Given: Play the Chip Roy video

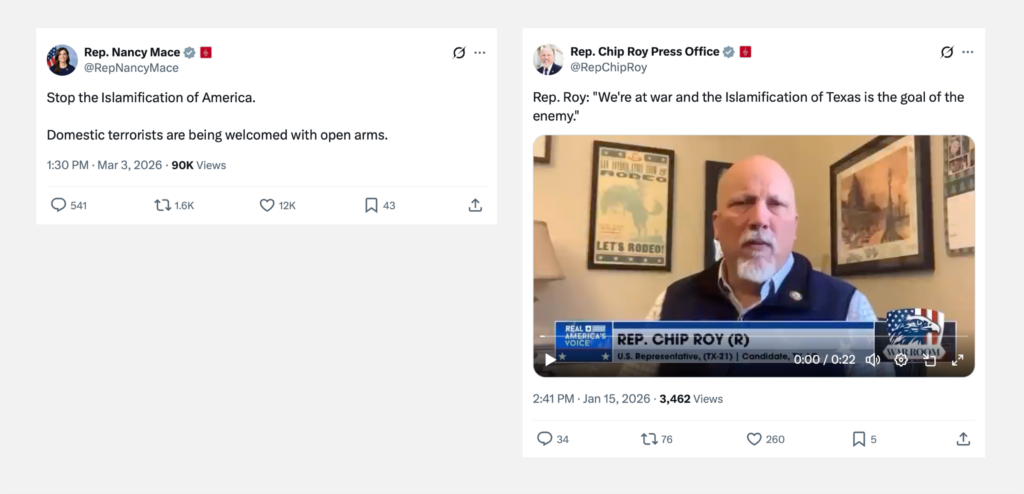Looking at the screenshot, I should [x=550, y=360].
